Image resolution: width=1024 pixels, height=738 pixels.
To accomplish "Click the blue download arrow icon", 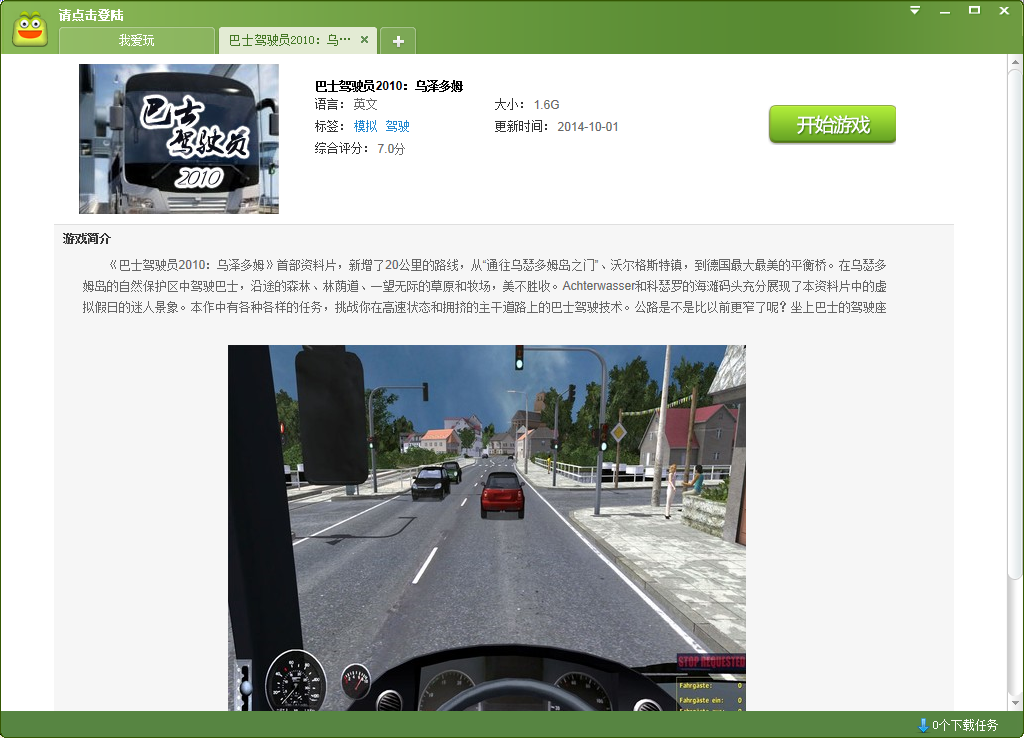I will pyautogui.click(x=922, y=725).
